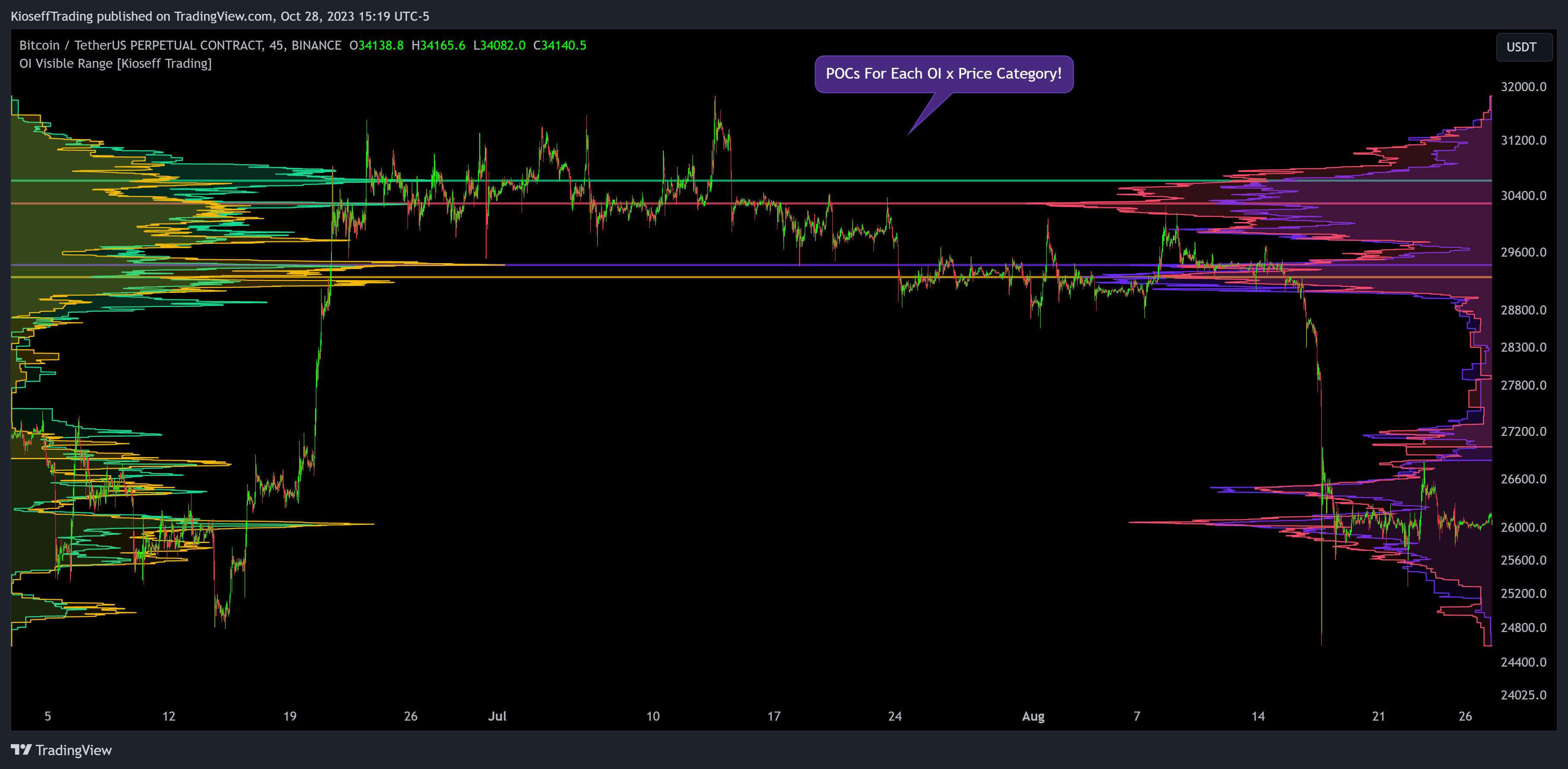Click the USDT currency button

1523,48
